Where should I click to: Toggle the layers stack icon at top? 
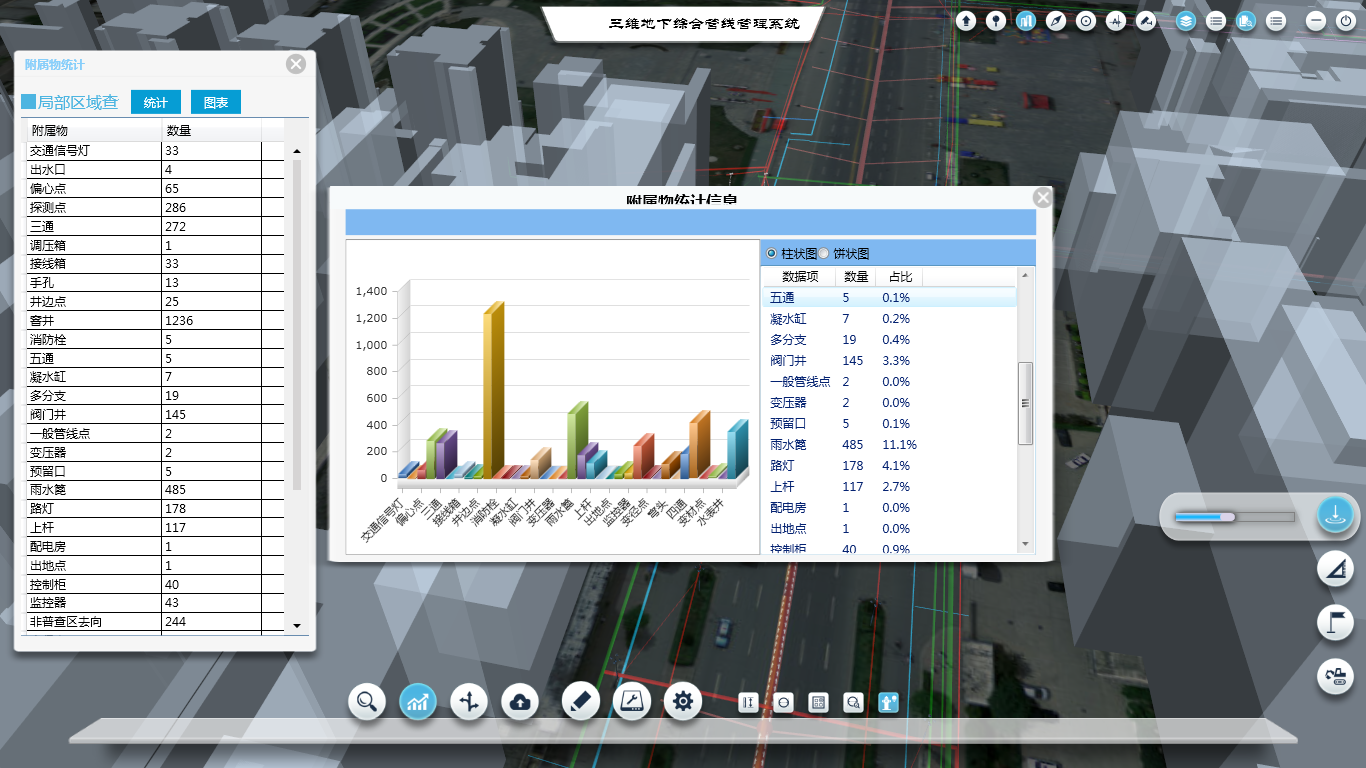[1186, 20]
